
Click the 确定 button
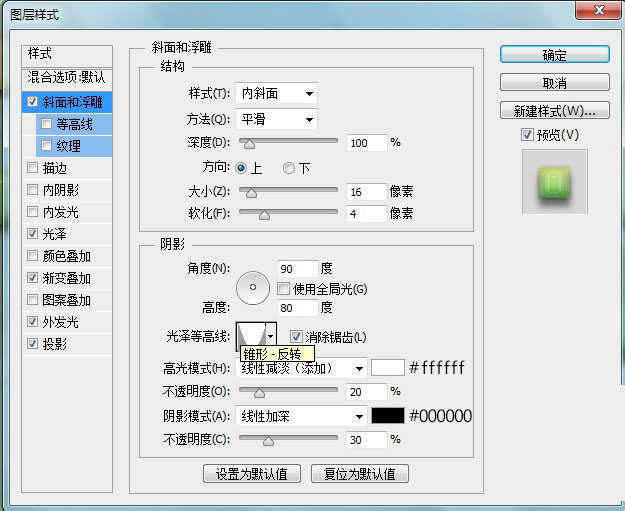(x=554, y=54)
